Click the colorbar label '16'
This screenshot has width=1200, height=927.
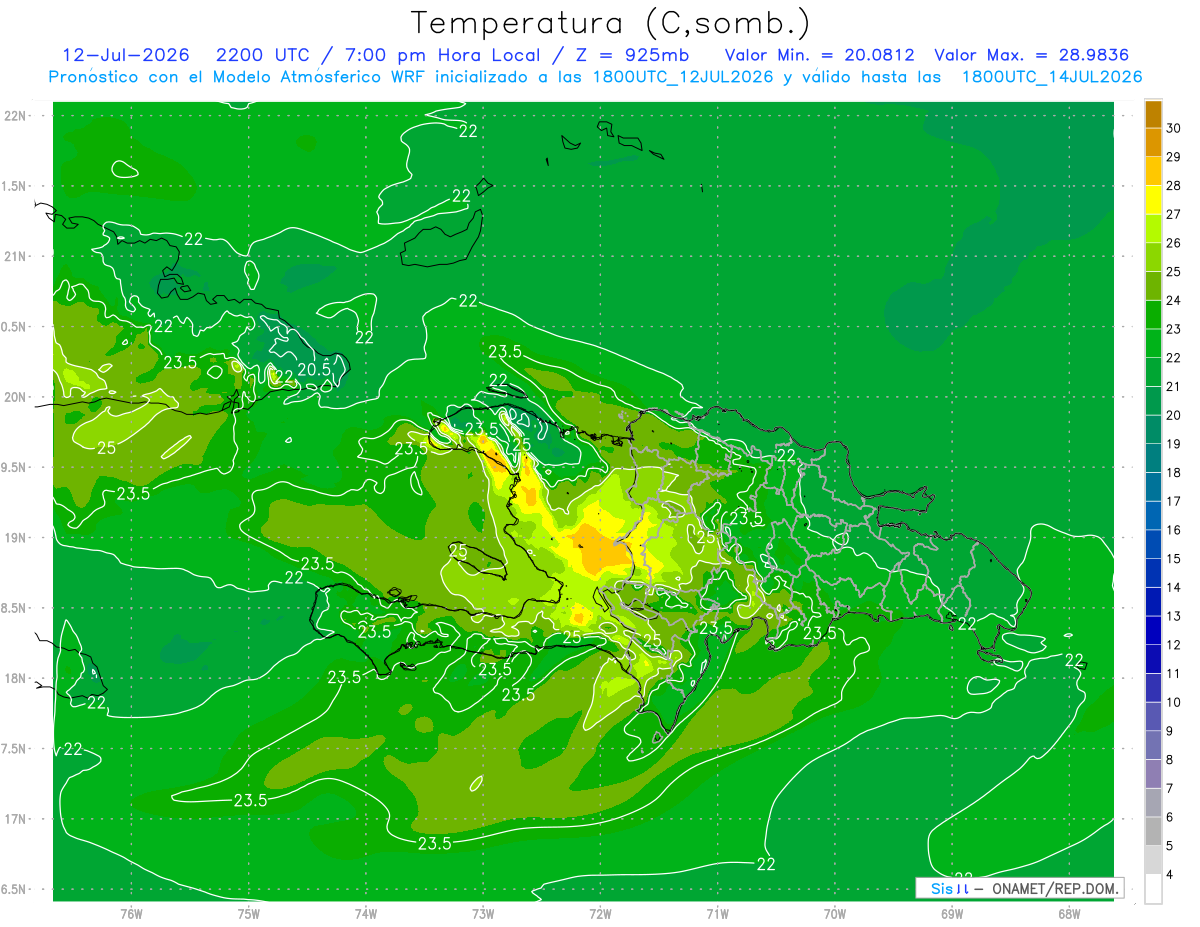pyautogui.click(x=1173, y=530)
